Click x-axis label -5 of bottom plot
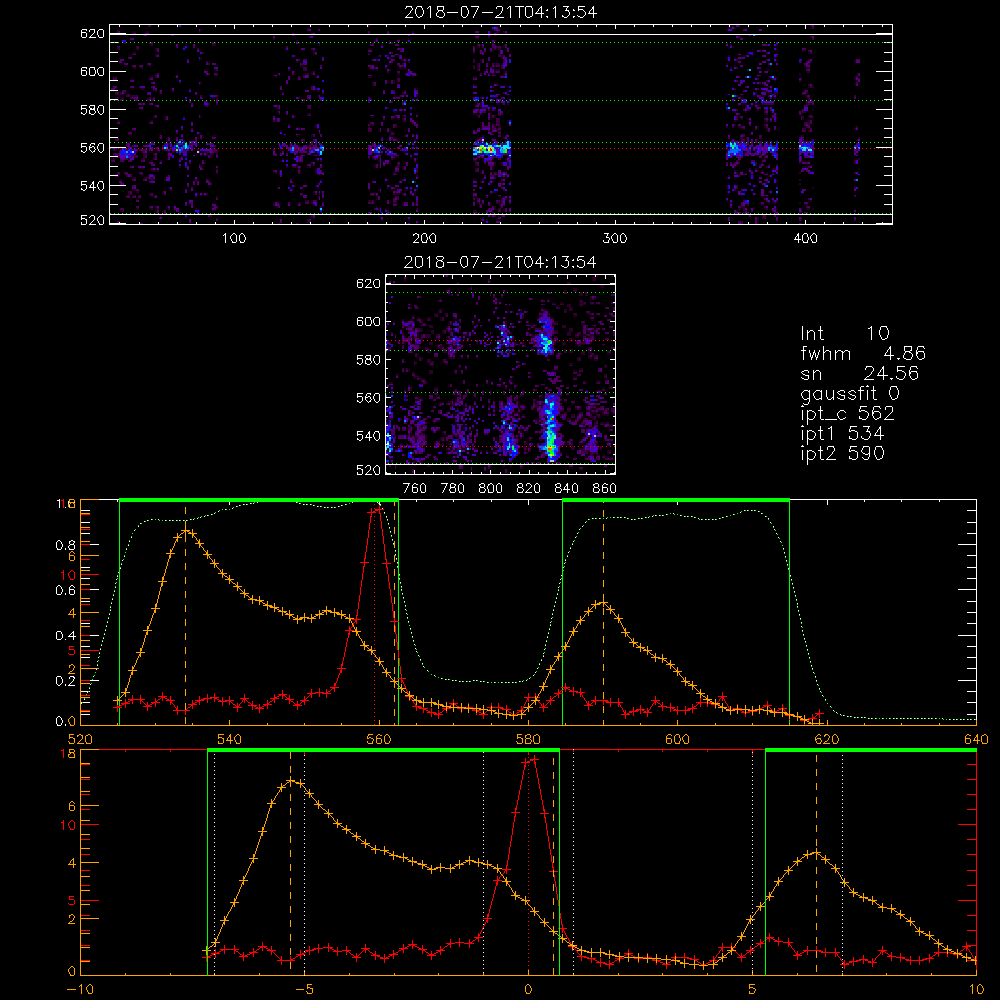This screenshot has height=1000, width=1000. coord(304,989)
